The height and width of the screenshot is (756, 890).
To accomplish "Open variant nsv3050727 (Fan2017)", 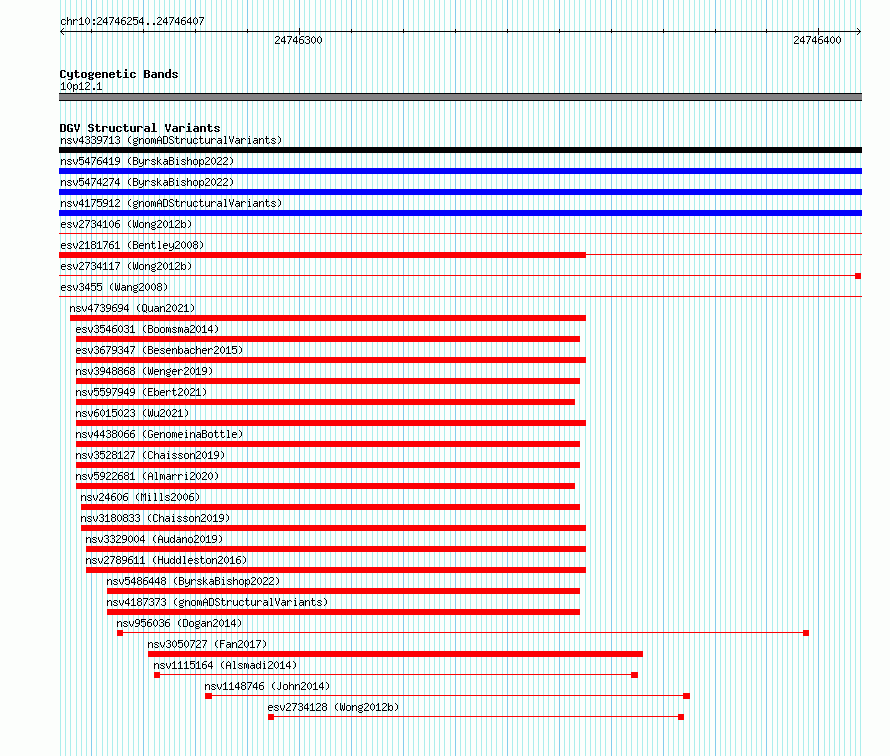I will pyautogui.click(x=207, y=644).
